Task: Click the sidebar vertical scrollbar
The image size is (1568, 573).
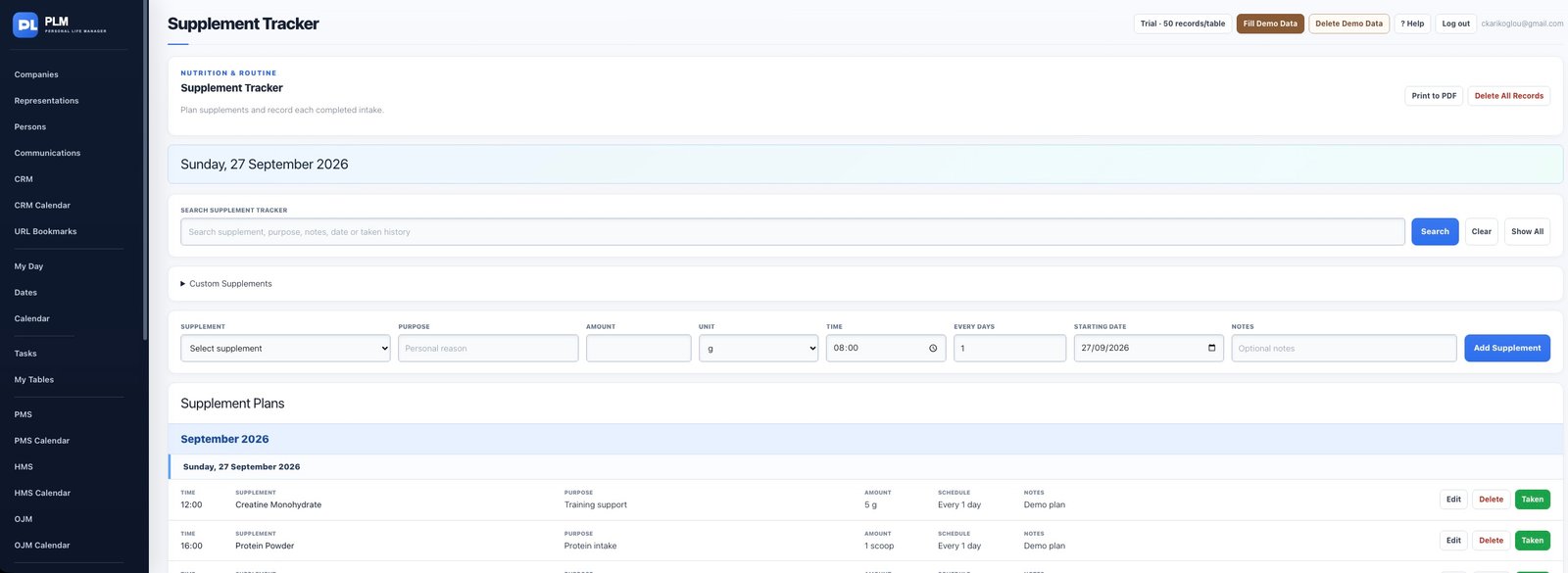Action: coord(145,171)
